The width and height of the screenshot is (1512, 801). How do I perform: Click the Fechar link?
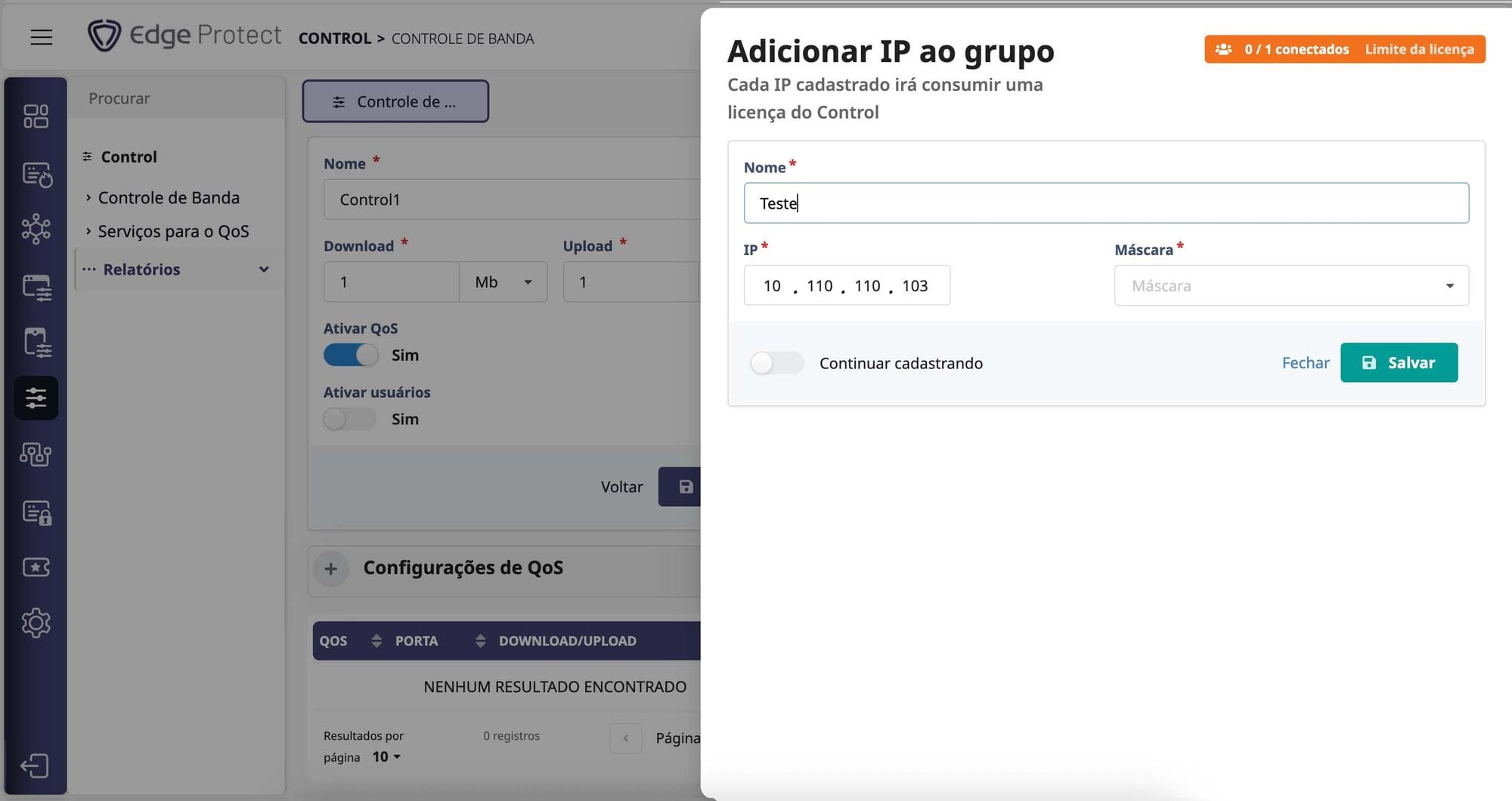pos(1305,363)
